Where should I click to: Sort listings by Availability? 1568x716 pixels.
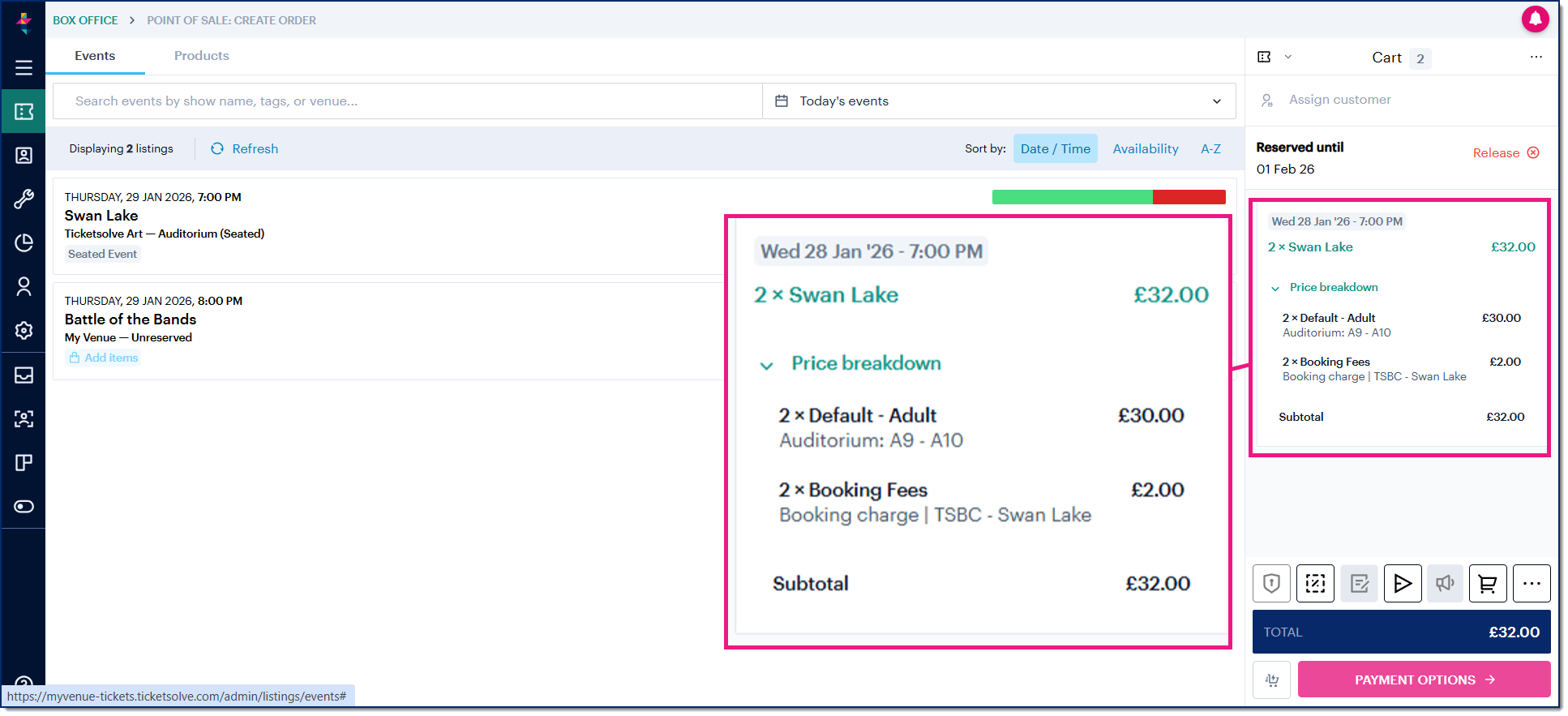click(1146, 148)
